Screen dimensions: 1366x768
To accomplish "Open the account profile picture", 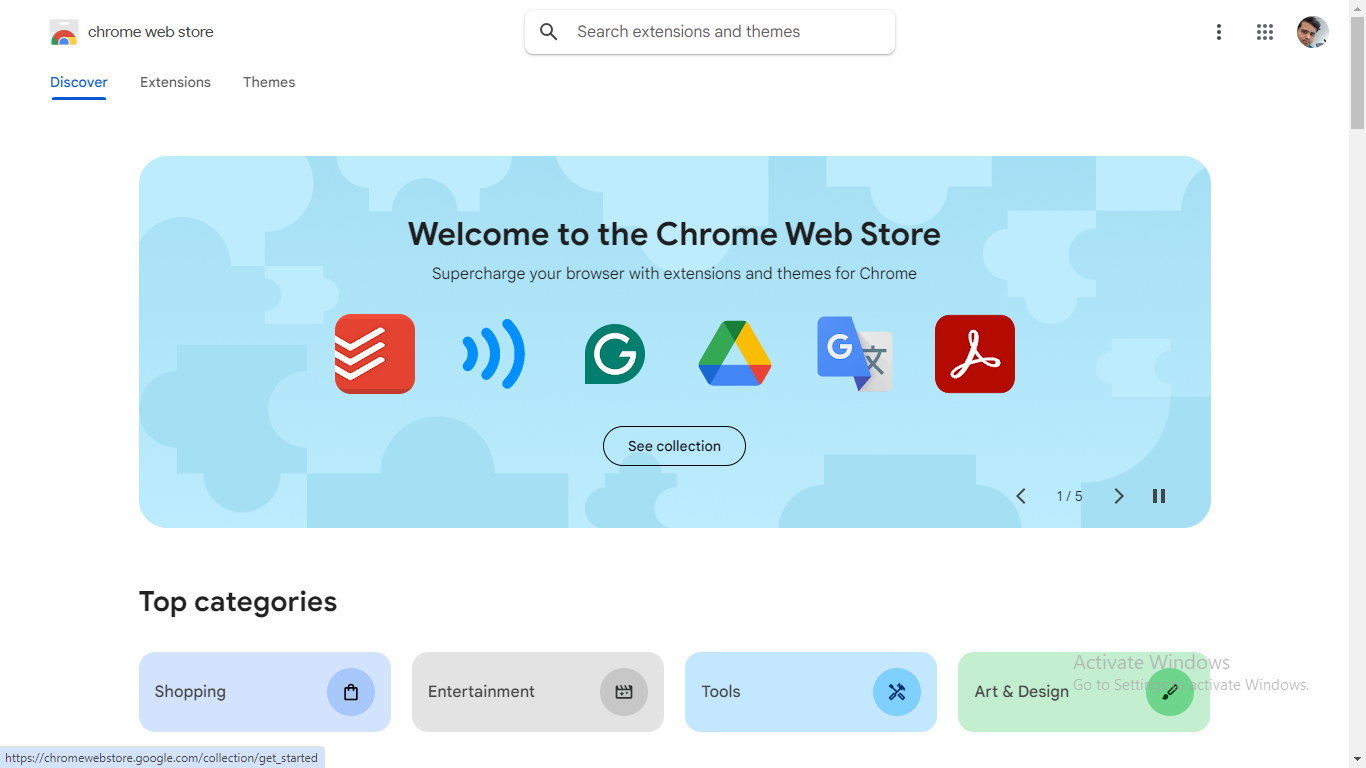I will click(1312, 32).
